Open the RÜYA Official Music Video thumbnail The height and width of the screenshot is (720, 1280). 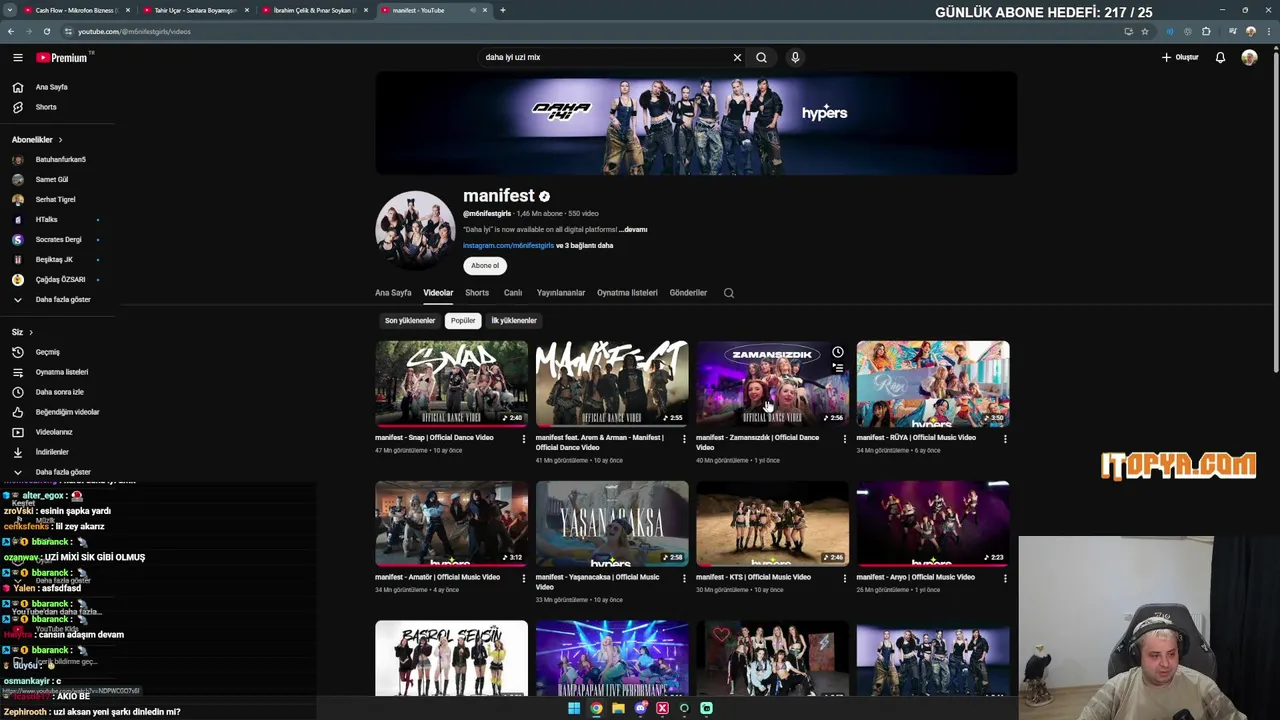pos(933,383)
